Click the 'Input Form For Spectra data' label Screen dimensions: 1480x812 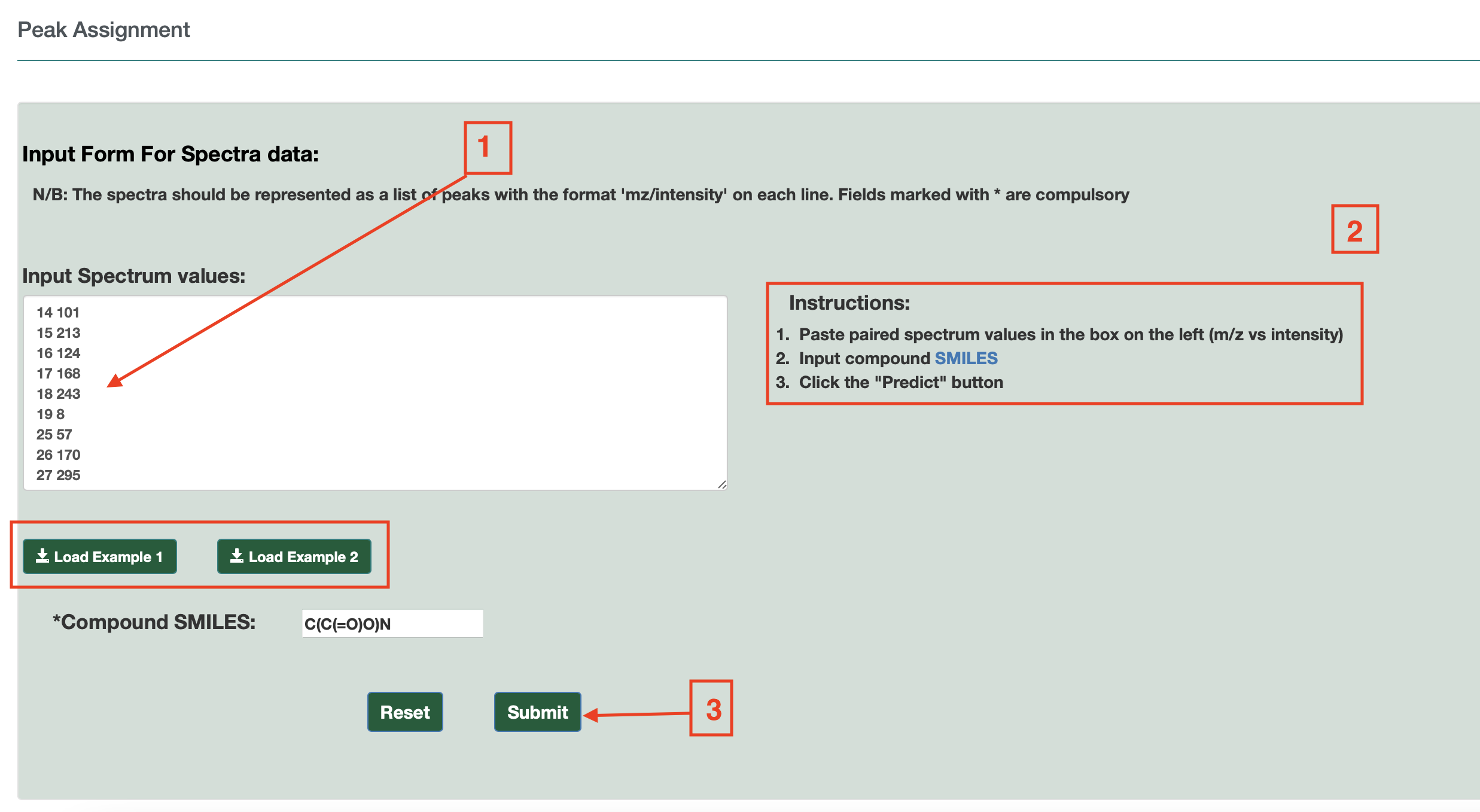click(x=170, y=154)
